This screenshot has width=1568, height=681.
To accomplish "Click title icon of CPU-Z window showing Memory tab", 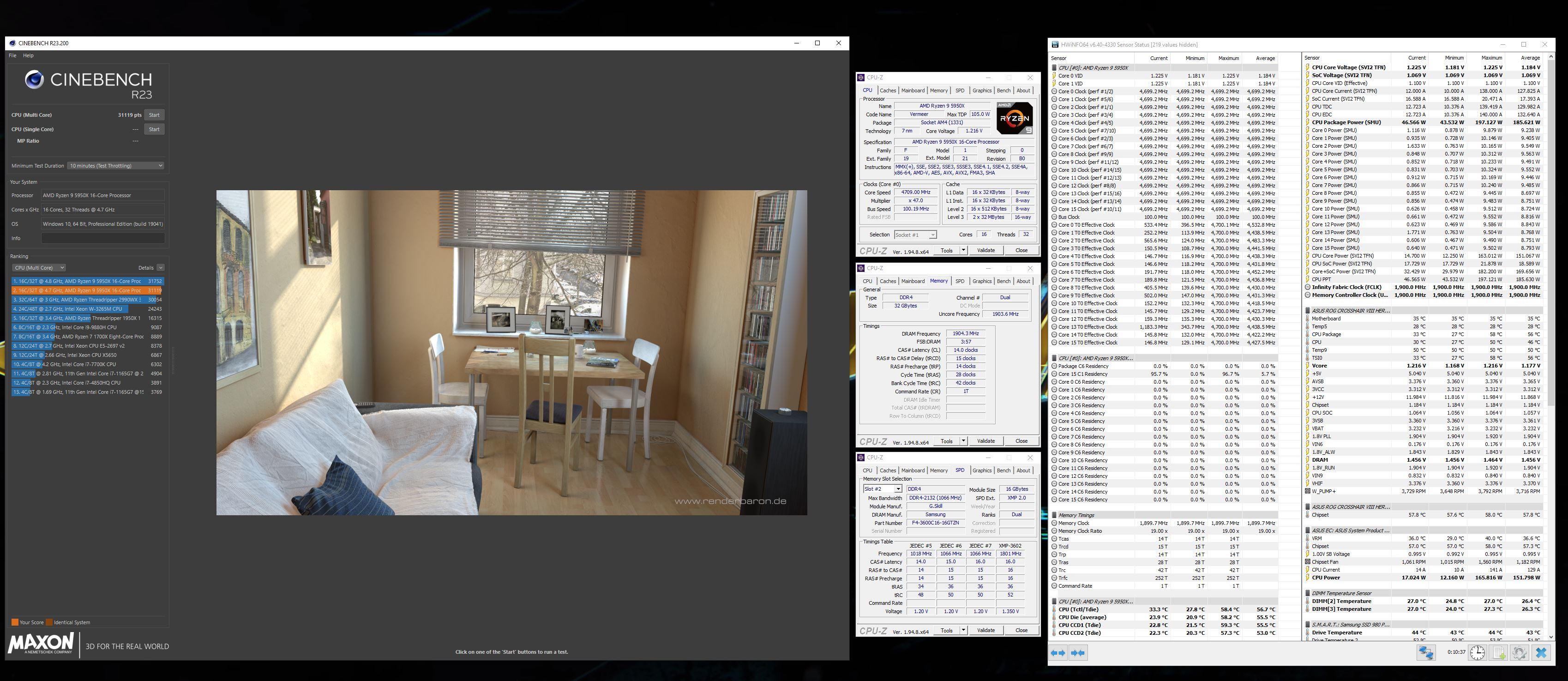I will [x=861, y=268].
